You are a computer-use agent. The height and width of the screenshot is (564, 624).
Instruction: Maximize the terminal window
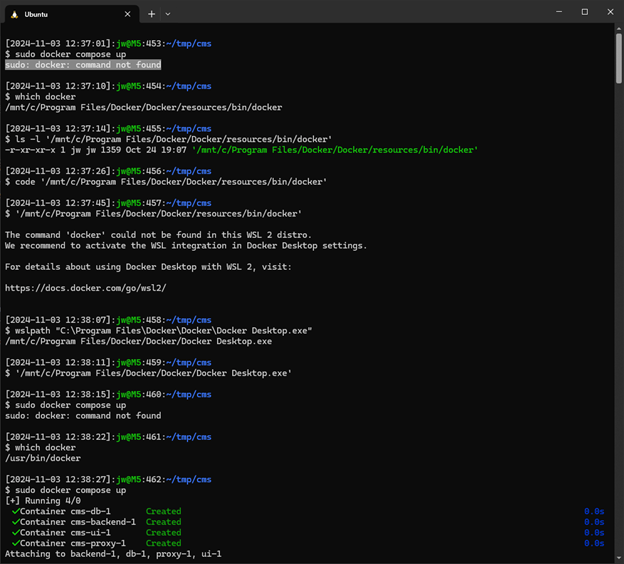coord(584,12)
